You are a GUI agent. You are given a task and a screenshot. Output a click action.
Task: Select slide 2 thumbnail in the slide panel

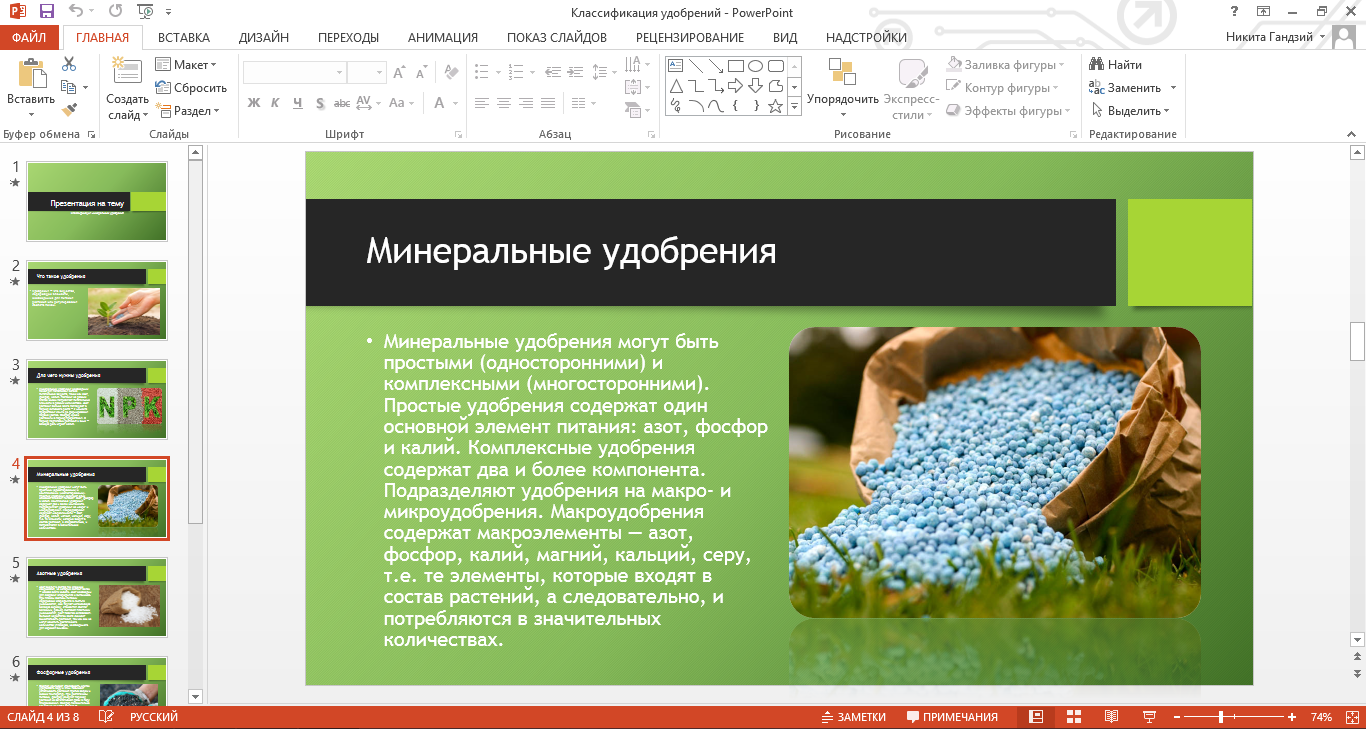[97, 300]
